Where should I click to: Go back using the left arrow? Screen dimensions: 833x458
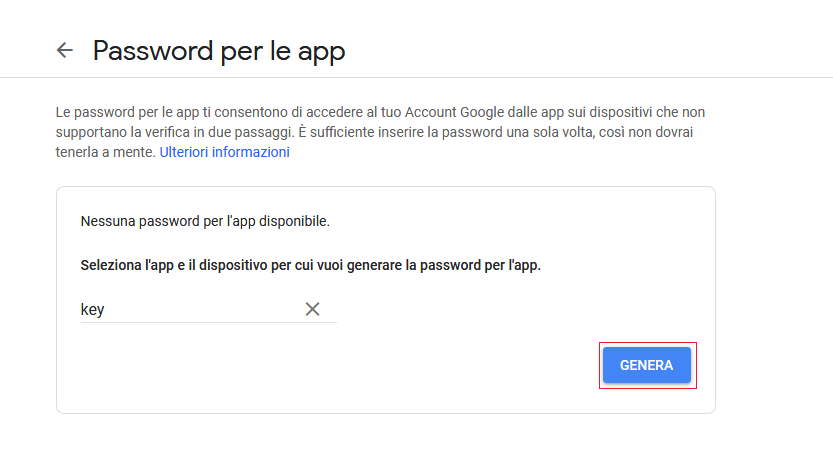click(65, 50)
